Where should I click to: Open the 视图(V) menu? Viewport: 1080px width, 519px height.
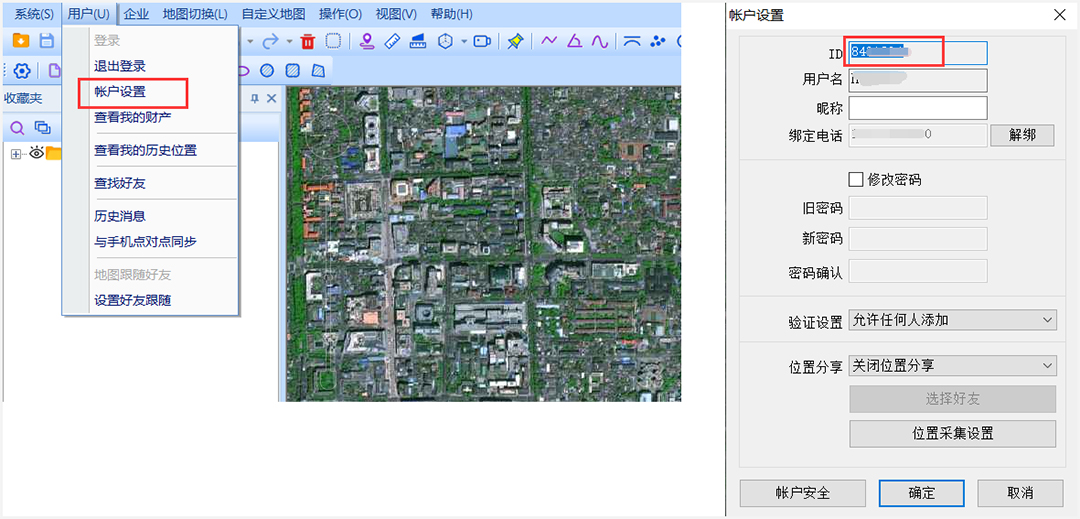(396, 14)
